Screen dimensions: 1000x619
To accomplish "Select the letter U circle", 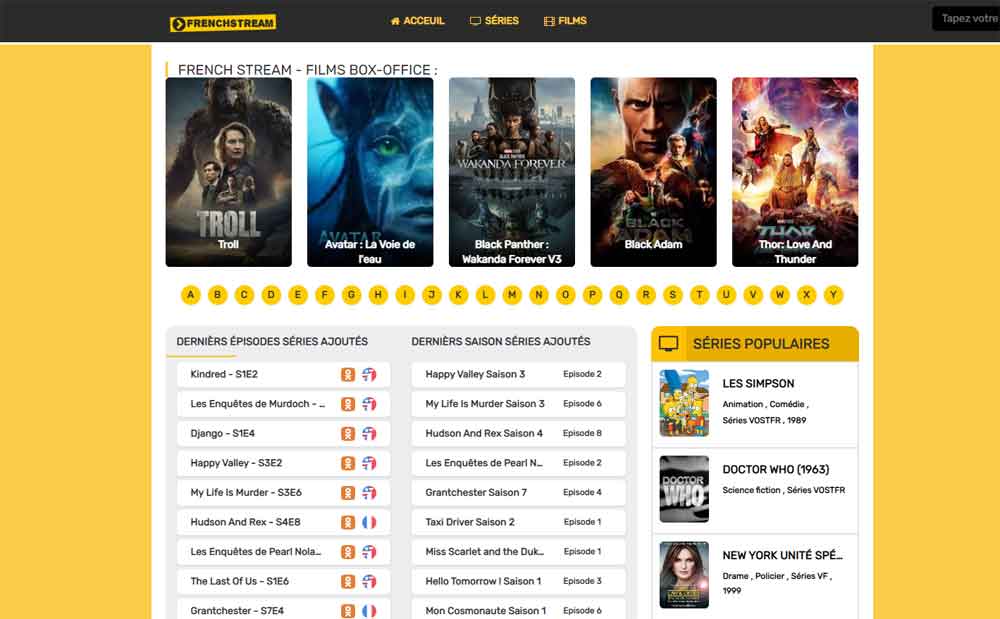I will [726, 295].
